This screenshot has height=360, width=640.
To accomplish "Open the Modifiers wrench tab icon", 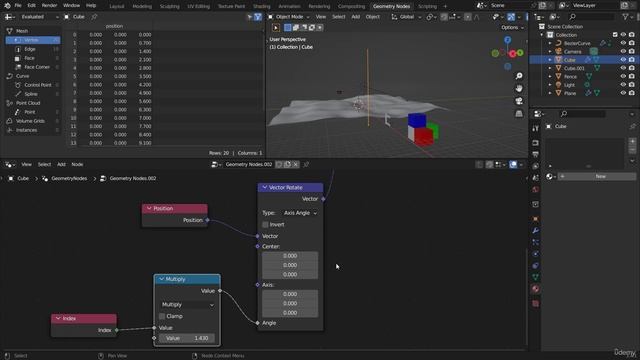I will tap(536, 231).
